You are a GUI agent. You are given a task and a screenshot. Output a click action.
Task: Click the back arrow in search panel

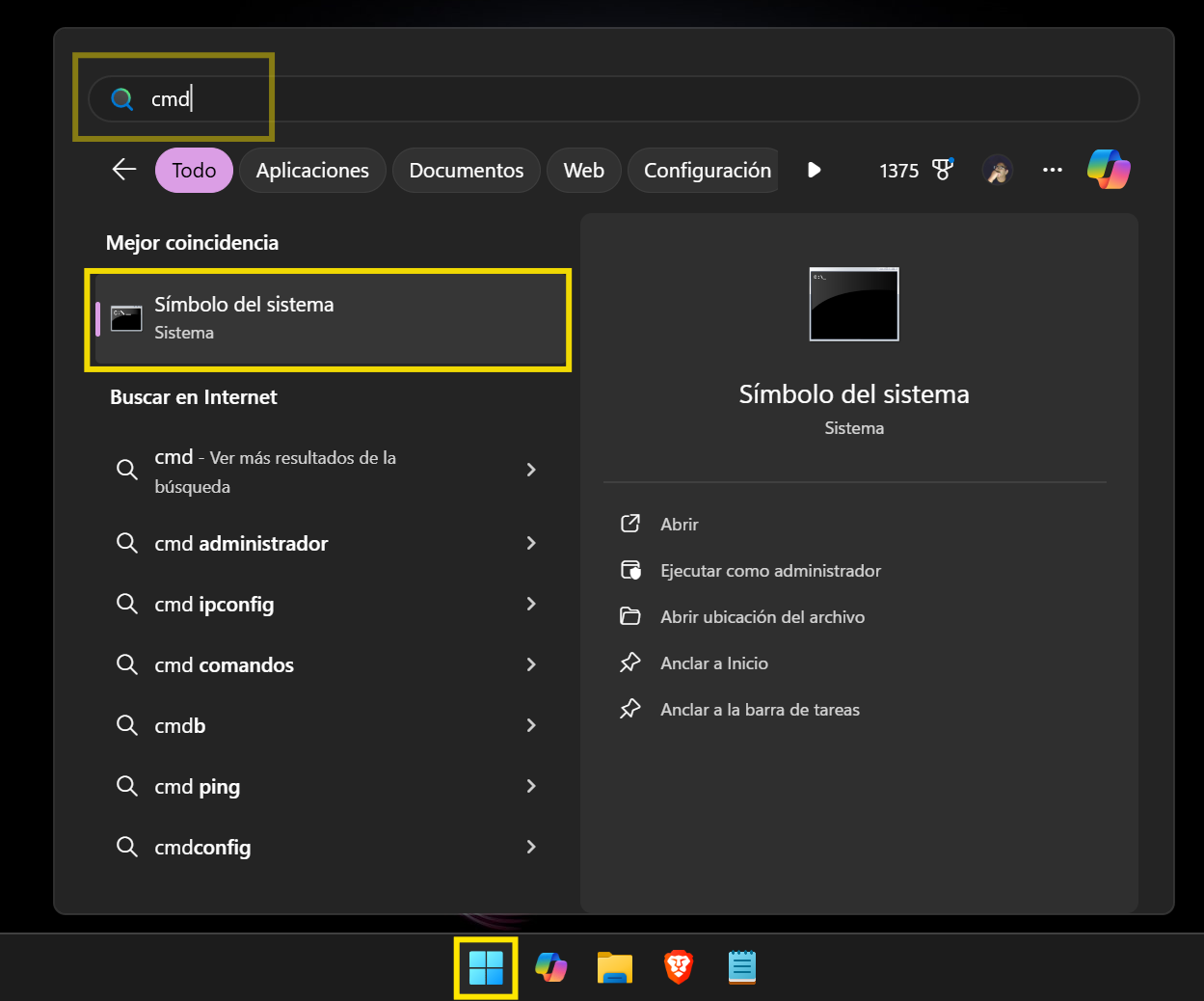(x=124, y=170)
